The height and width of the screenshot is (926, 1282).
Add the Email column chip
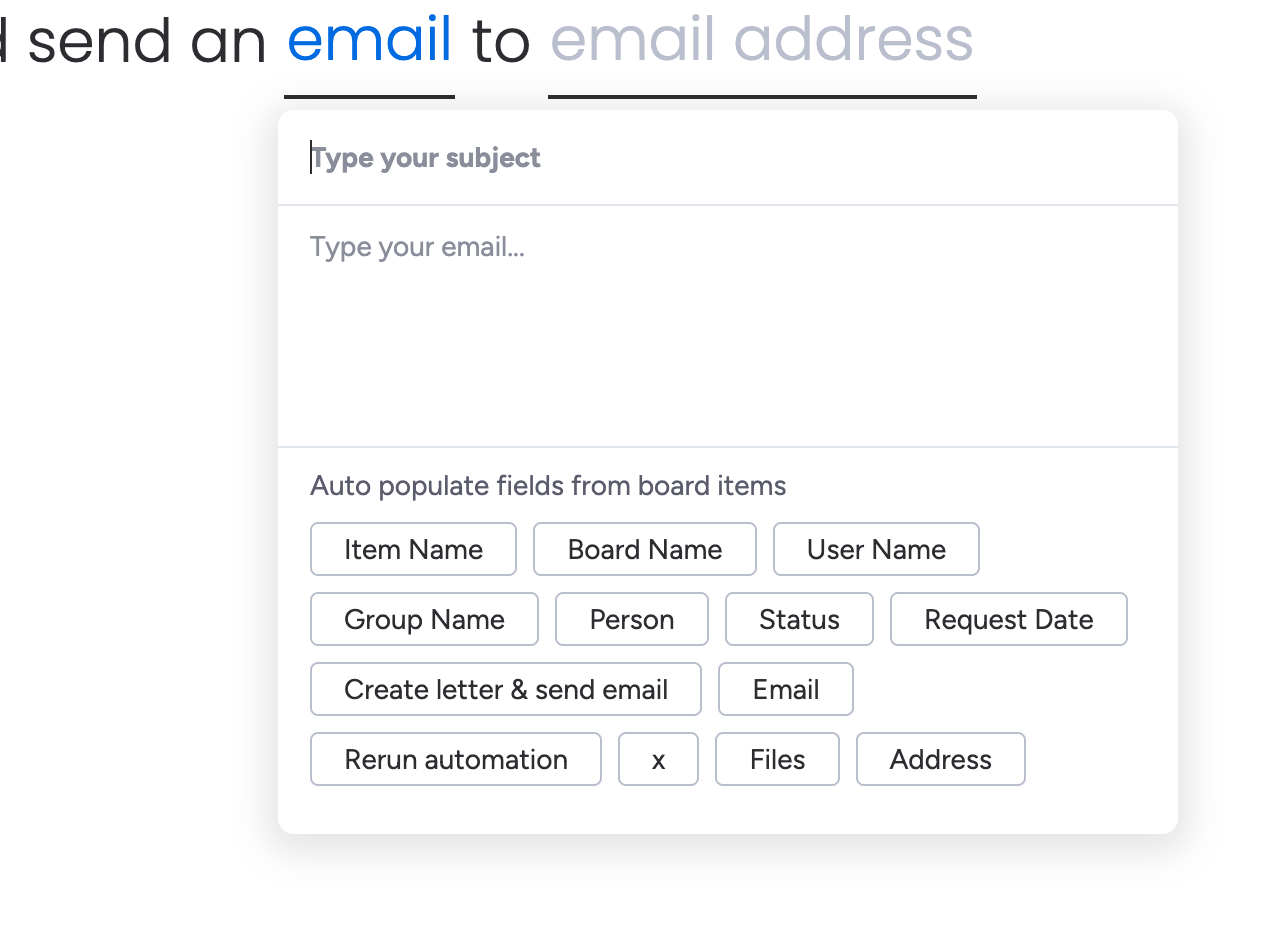[x=786, y=689]
